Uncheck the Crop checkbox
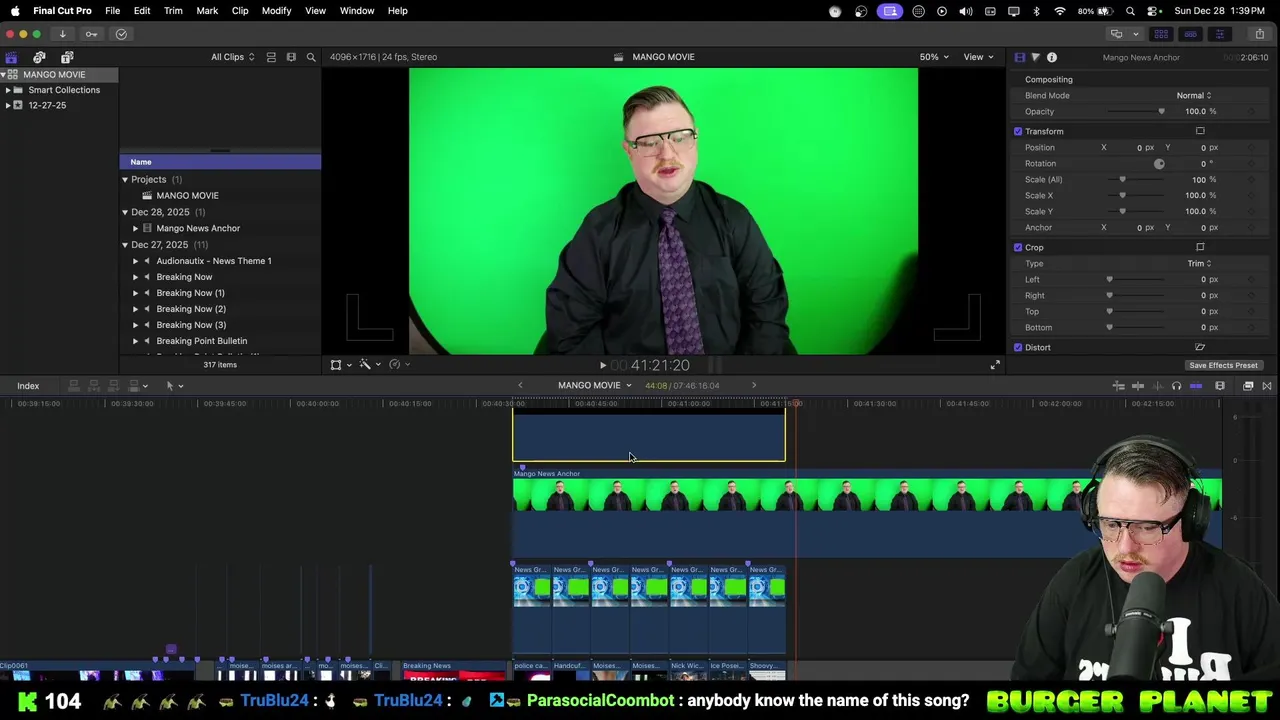Screen dimensions: 1280x720 click(x=1018, y=248)
